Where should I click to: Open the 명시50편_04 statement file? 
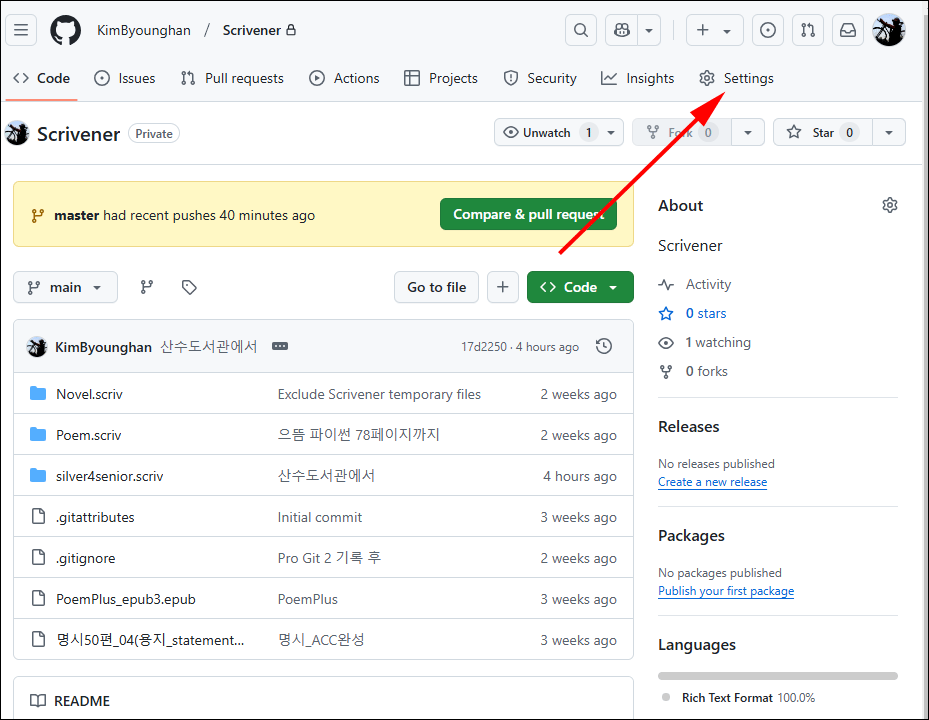click(150, 640)
